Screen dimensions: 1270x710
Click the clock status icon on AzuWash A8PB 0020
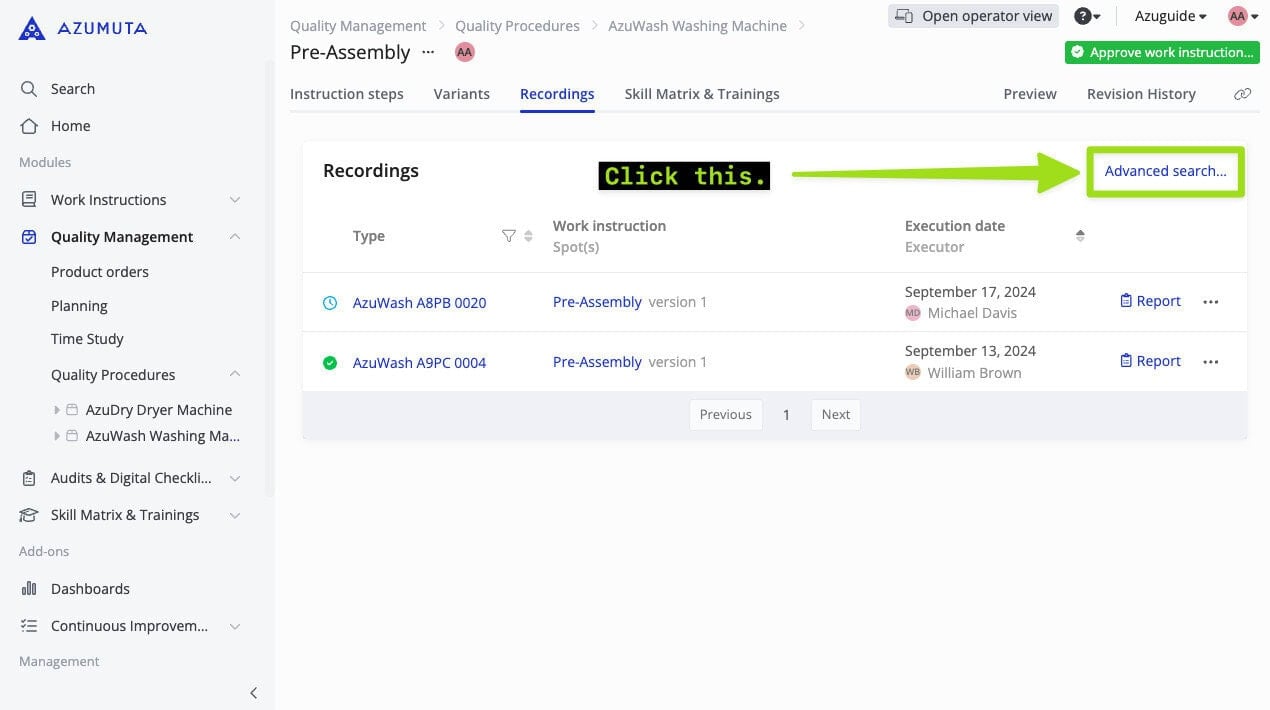coord(330,302)
